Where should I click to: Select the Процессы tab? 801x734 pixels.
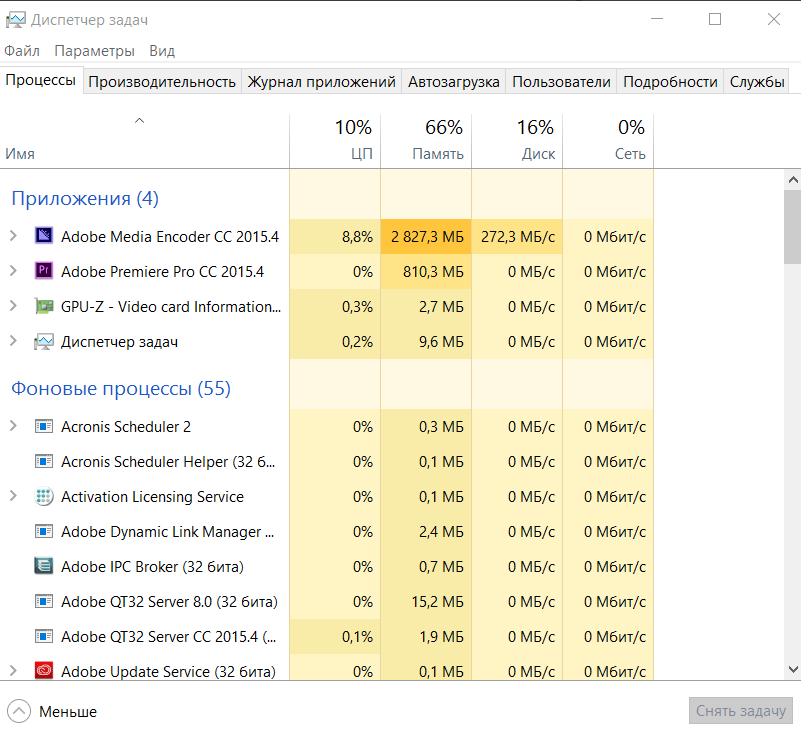(x=41, y=80)
